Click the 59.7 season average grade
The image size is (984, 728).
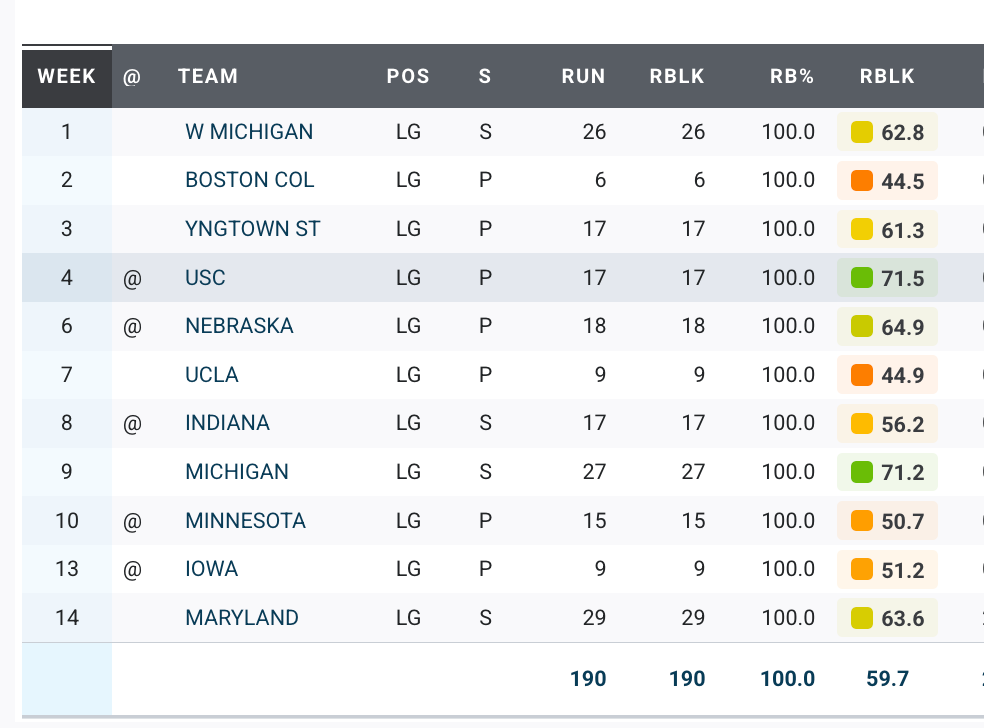coord(887,679)
